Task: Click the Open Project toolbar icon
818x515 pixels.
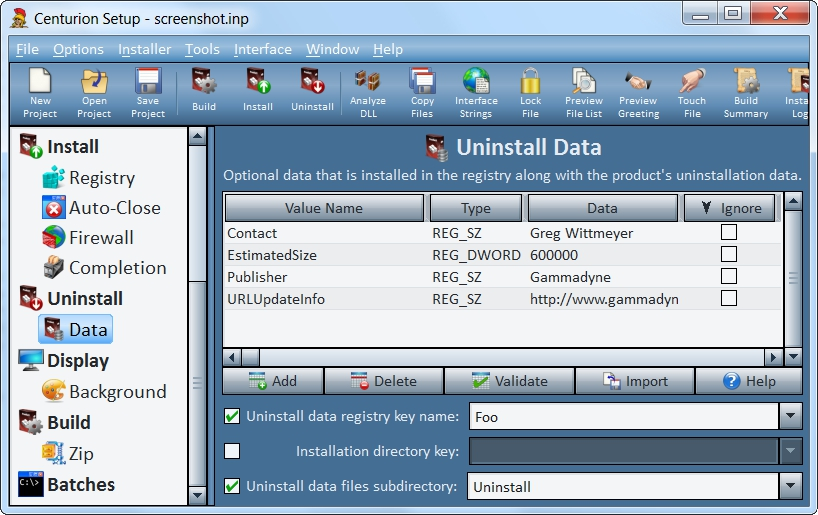Action: (x=94, y=93)
